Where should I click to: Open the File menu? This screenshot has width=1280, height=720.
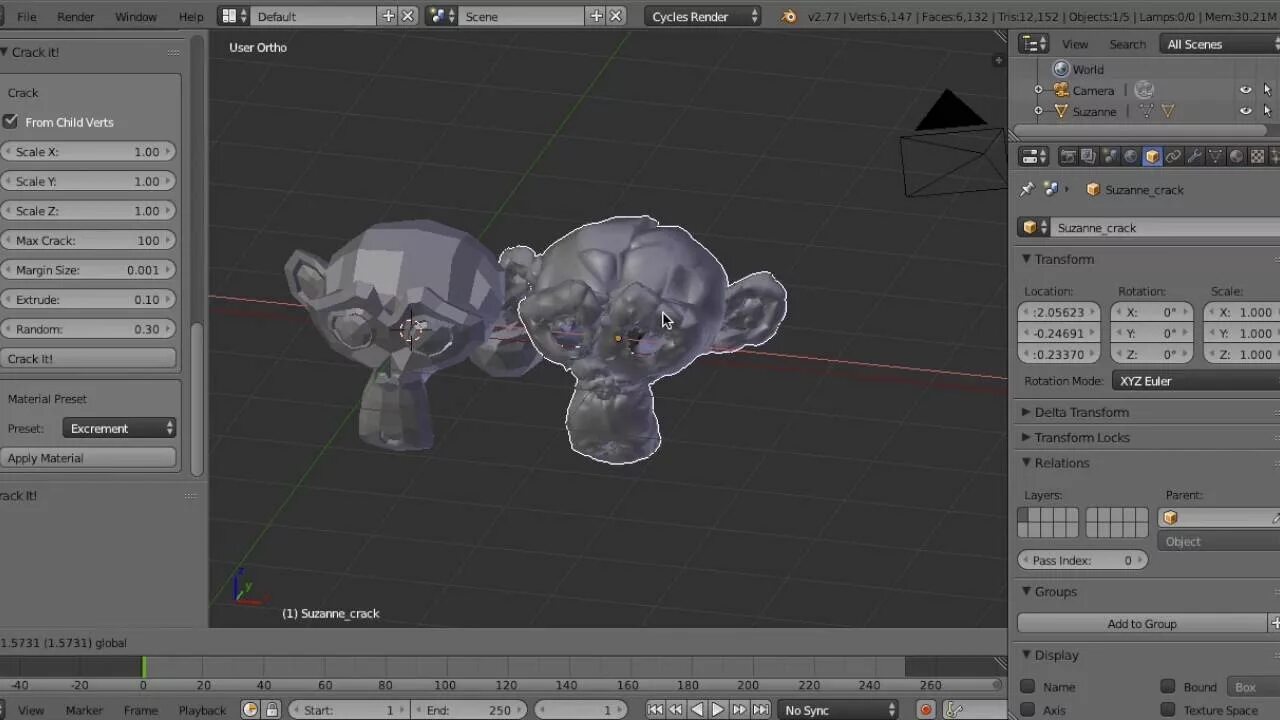27,16
